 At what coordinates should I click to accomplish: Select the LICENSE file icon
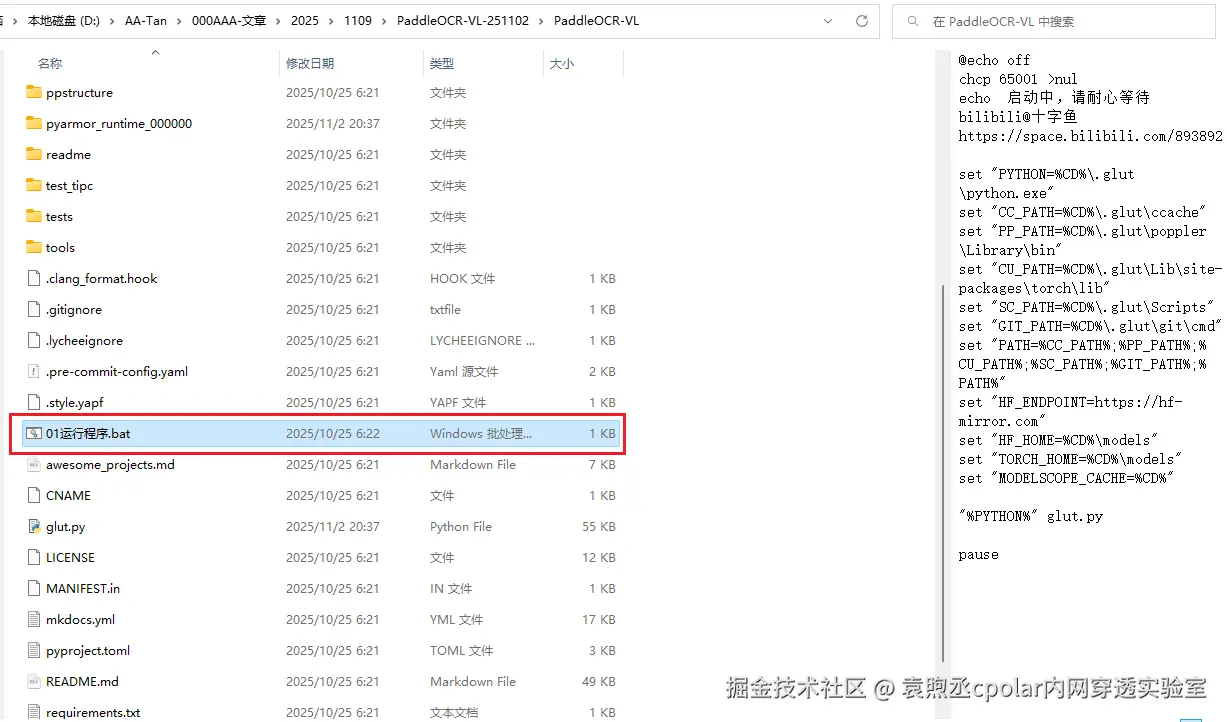coord(34,558)
